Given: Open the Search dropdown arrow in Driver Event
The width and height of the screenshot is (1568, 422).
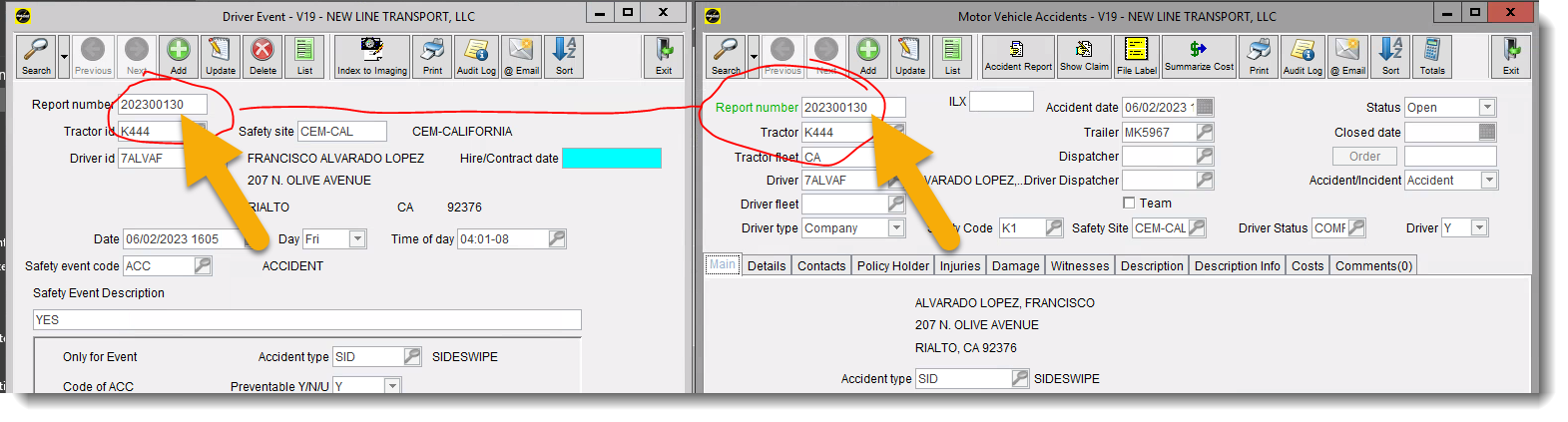Looking at the screenshot, I should (64, 57).
